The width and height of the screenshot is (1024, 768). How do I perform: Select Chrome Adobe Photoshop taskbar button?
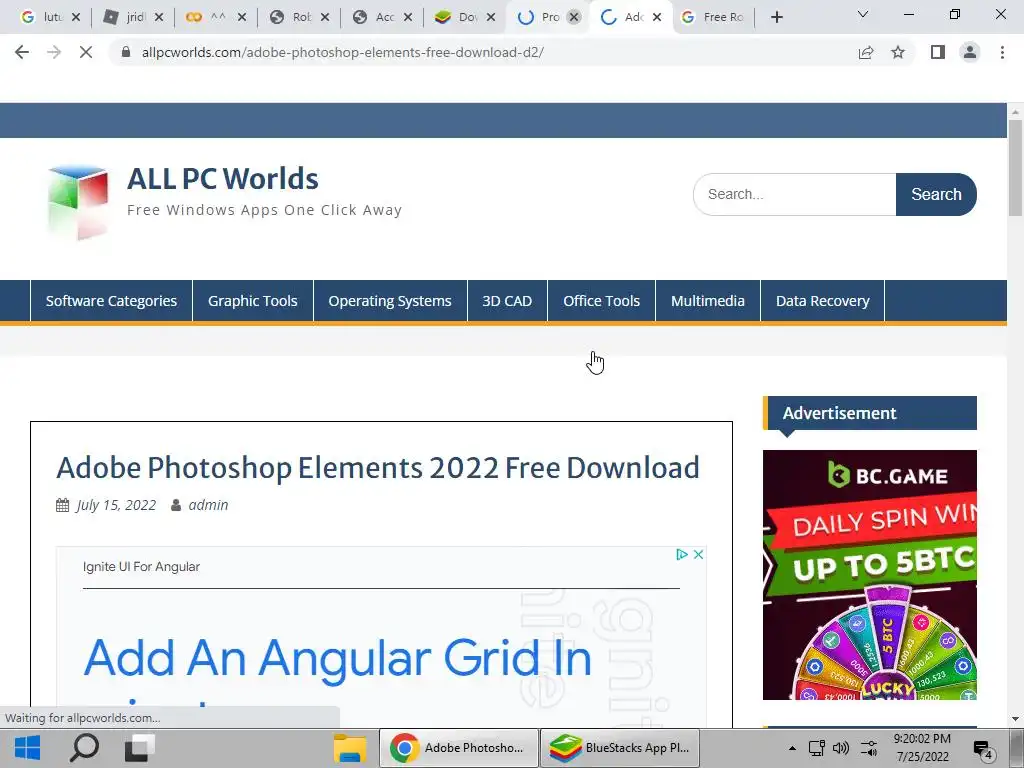click(458, 748)
